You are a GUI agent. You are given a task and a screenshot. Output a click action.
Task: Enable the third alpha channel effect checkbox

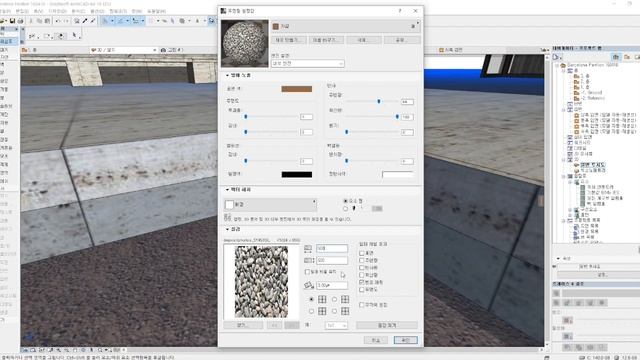(x=362, y=268)
